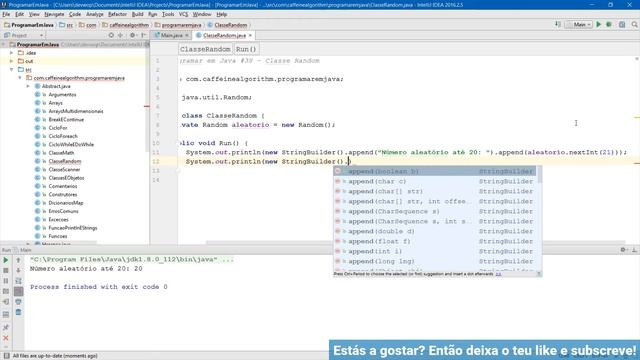Viewport: 640px width, 360px height.
Task: Click the Main tab in the Run panel
Action: pos(25,250)
